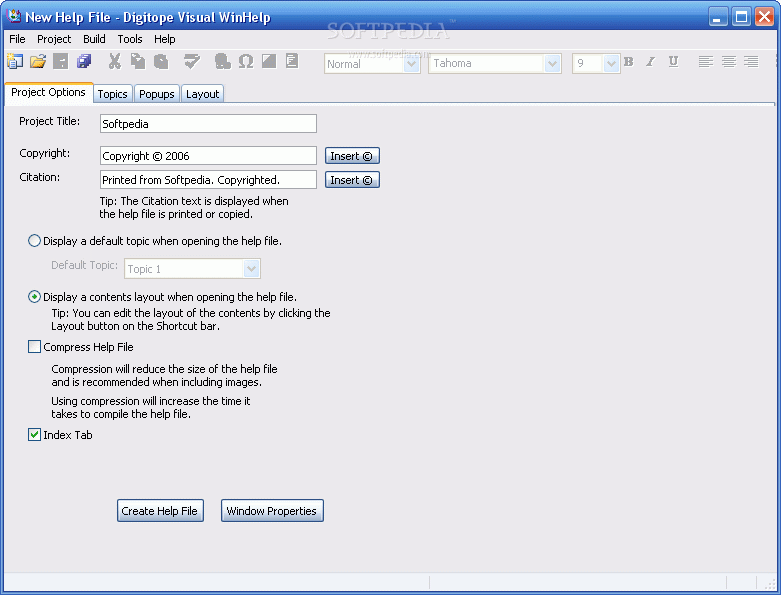Open the Tahoma font dropdown

[552, 64]
